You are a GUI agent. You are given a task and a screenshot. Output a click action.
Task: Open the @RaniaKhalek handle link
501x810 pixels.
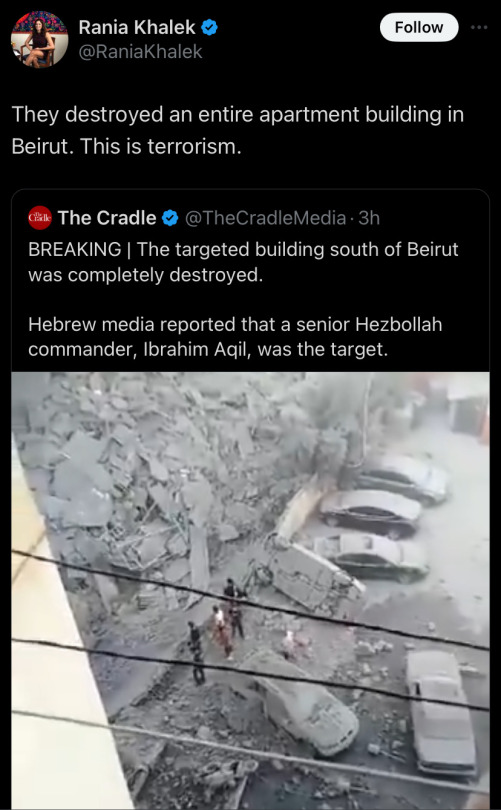(x=140, y=52)
